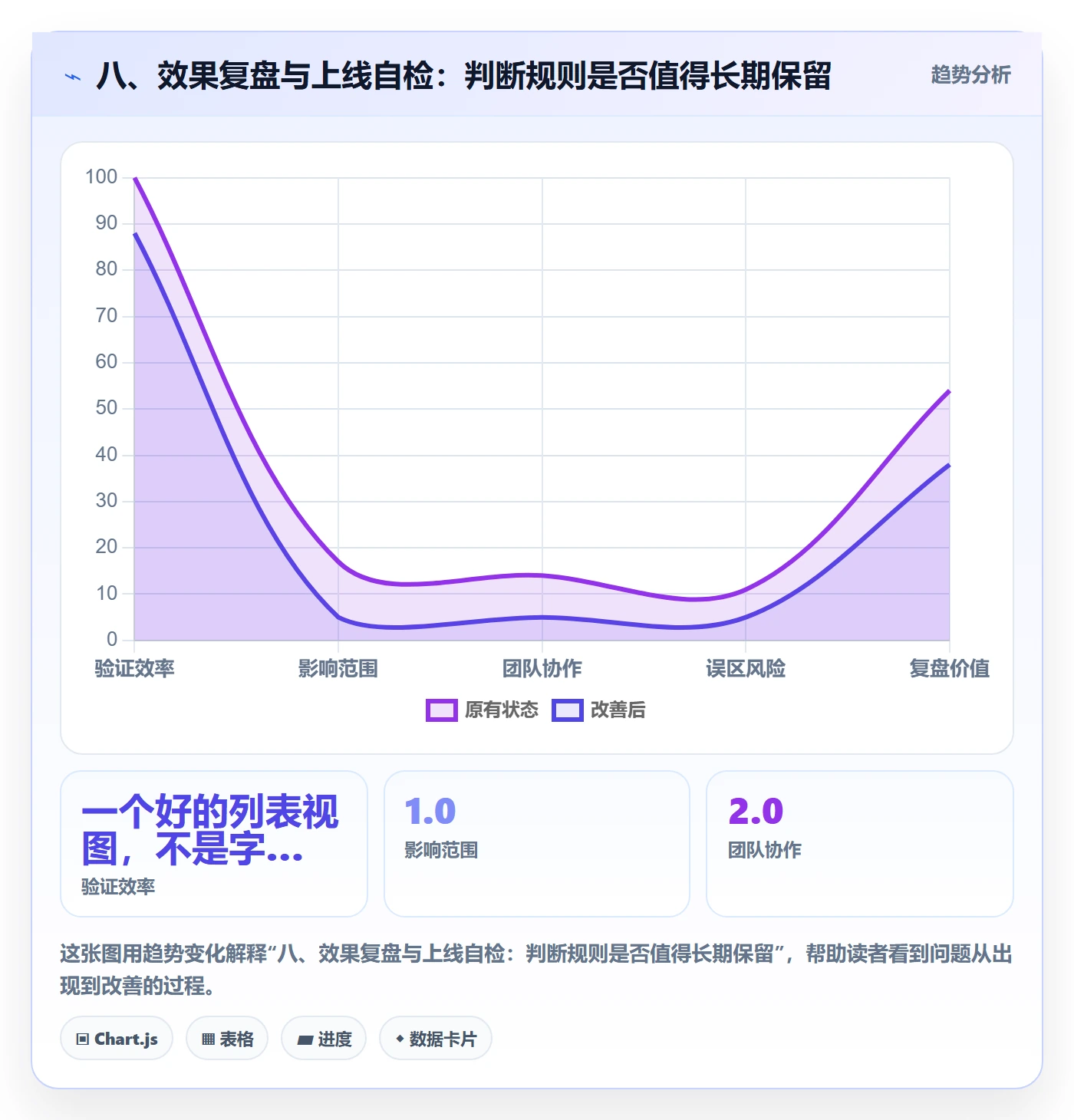
Task: Click the 验证效率 caption in first card
Action: (x=118, y=887)
